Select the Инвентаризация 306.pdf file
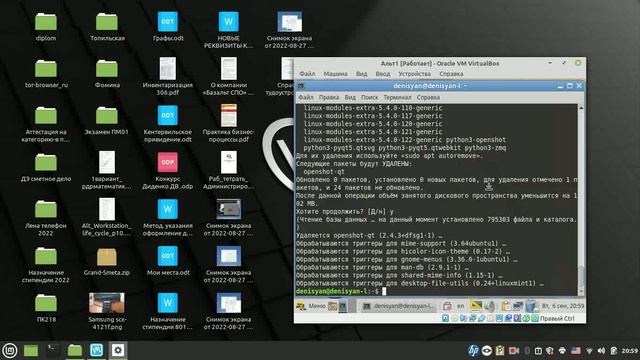Screen dimensions: 640x360 pyautogui.click(x=168, y=69)
